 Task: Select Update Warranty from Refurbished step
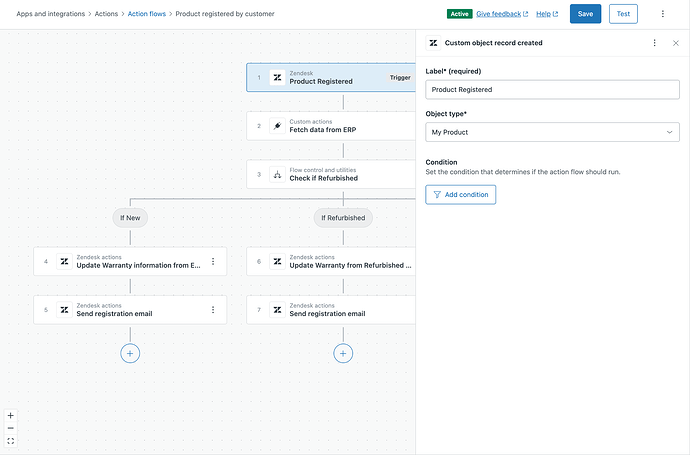click(331, 261)
